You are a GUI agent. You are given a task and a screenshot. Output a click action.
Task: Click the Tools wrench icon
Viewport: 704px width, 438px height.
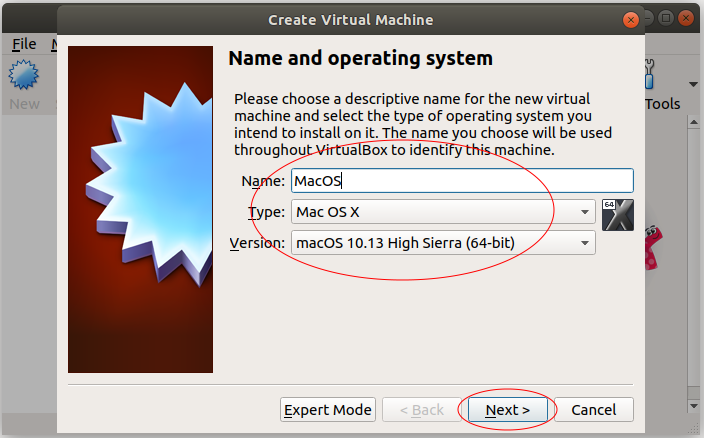[649, 74]
